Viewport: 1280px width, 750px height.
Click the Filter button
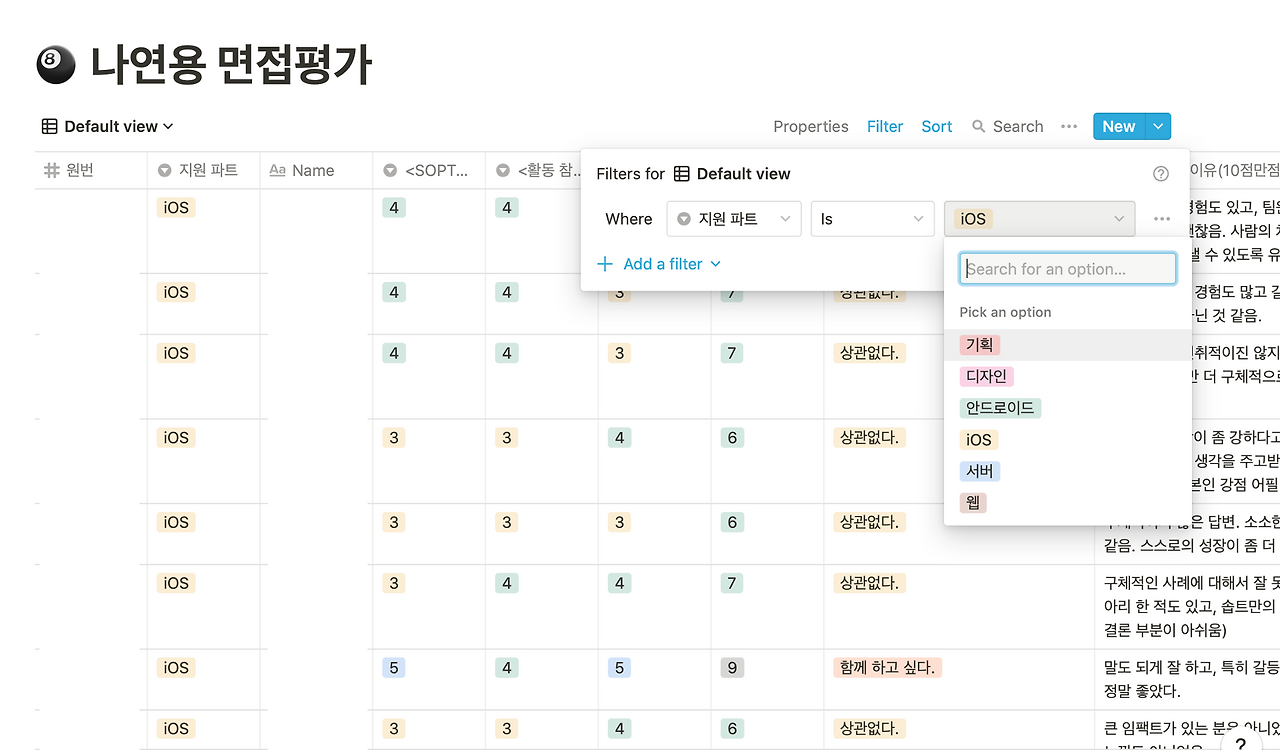885,126
